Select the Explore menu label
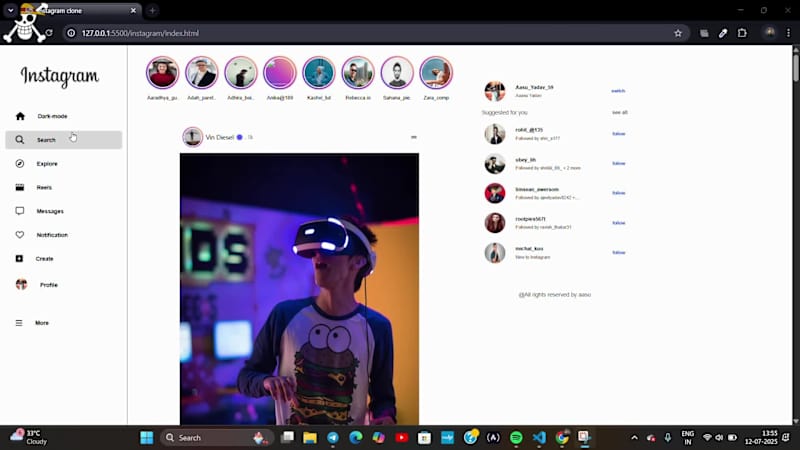The image size is (800, 450). [47, 164]
